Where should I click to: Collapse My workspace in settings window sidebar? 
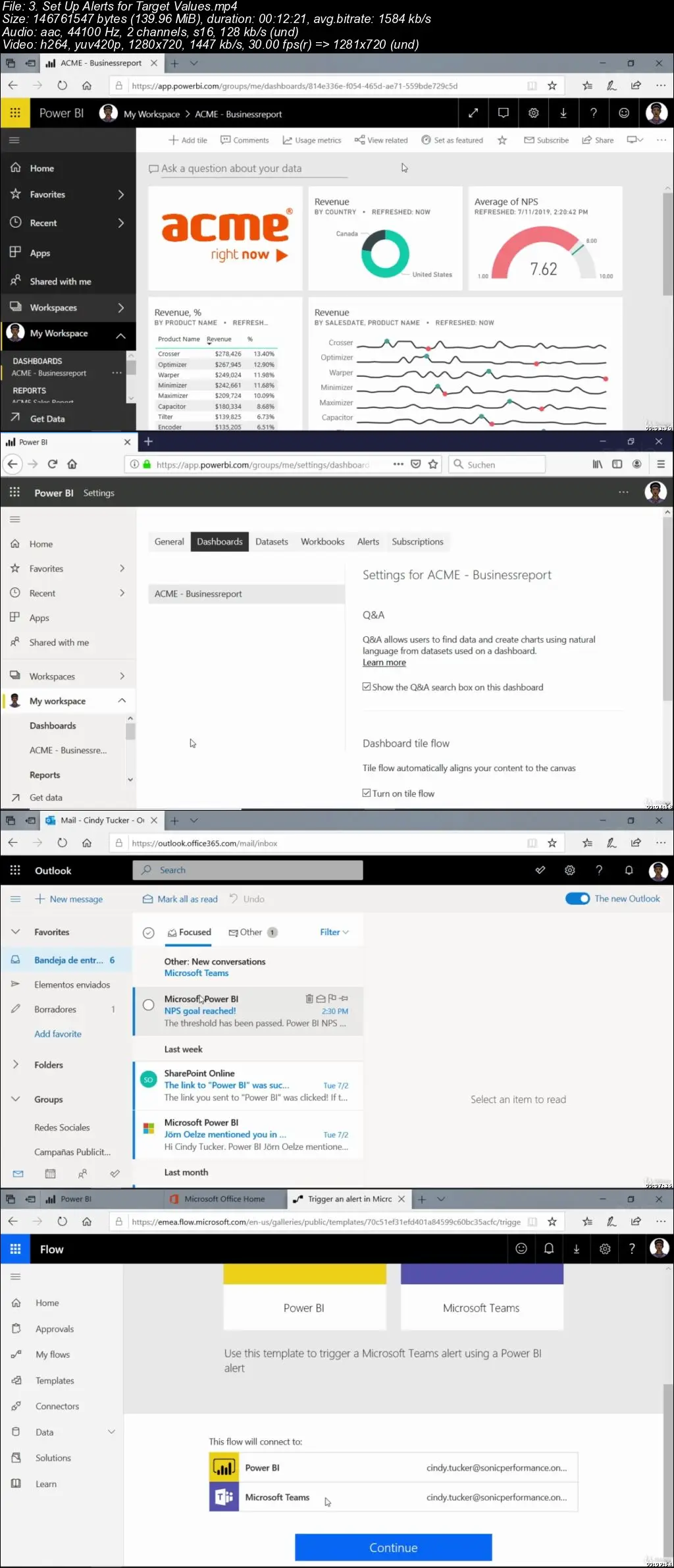click(122, 701)
